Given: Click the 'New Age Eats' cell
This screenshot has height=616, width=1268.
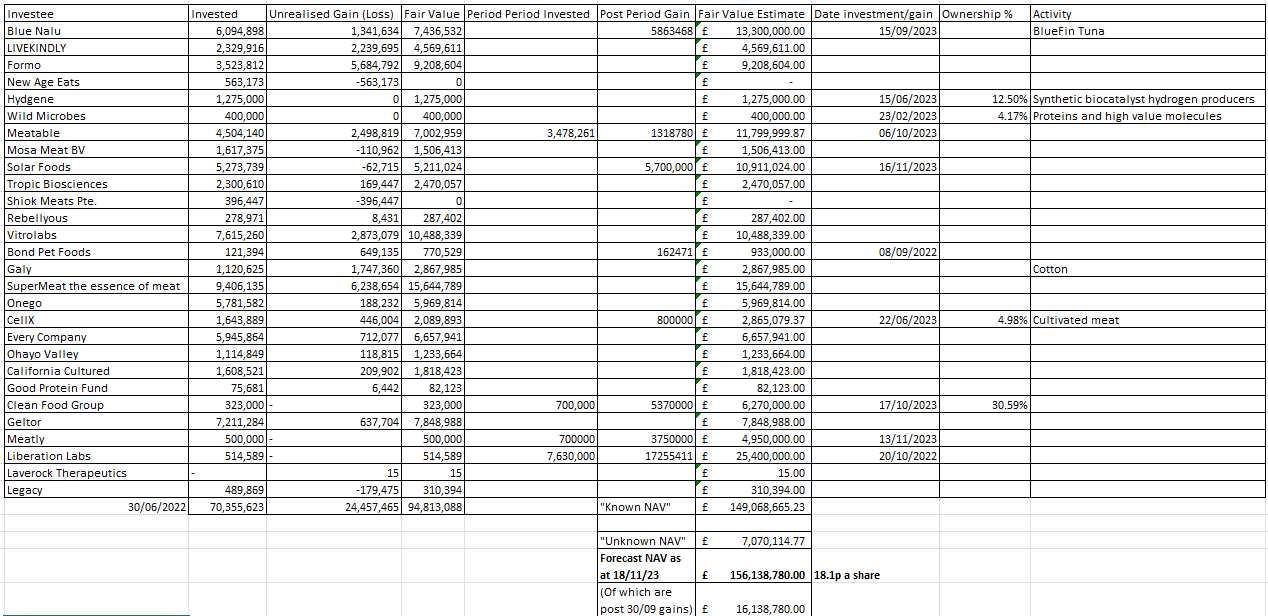Looking at the screenshot, I should (x=96, y=82).
